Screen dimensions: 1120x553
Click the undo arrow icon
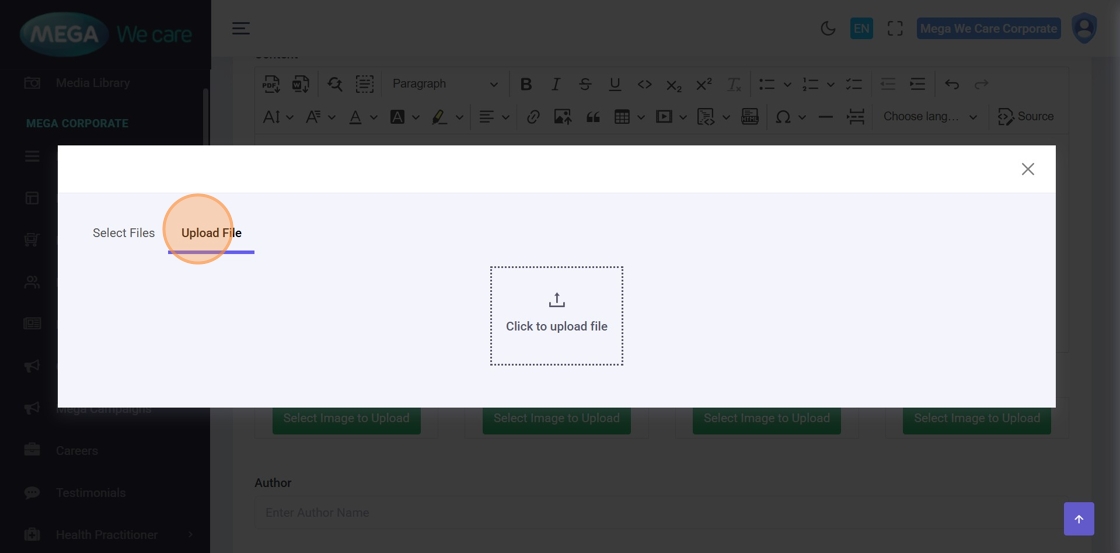pos(952,84)
